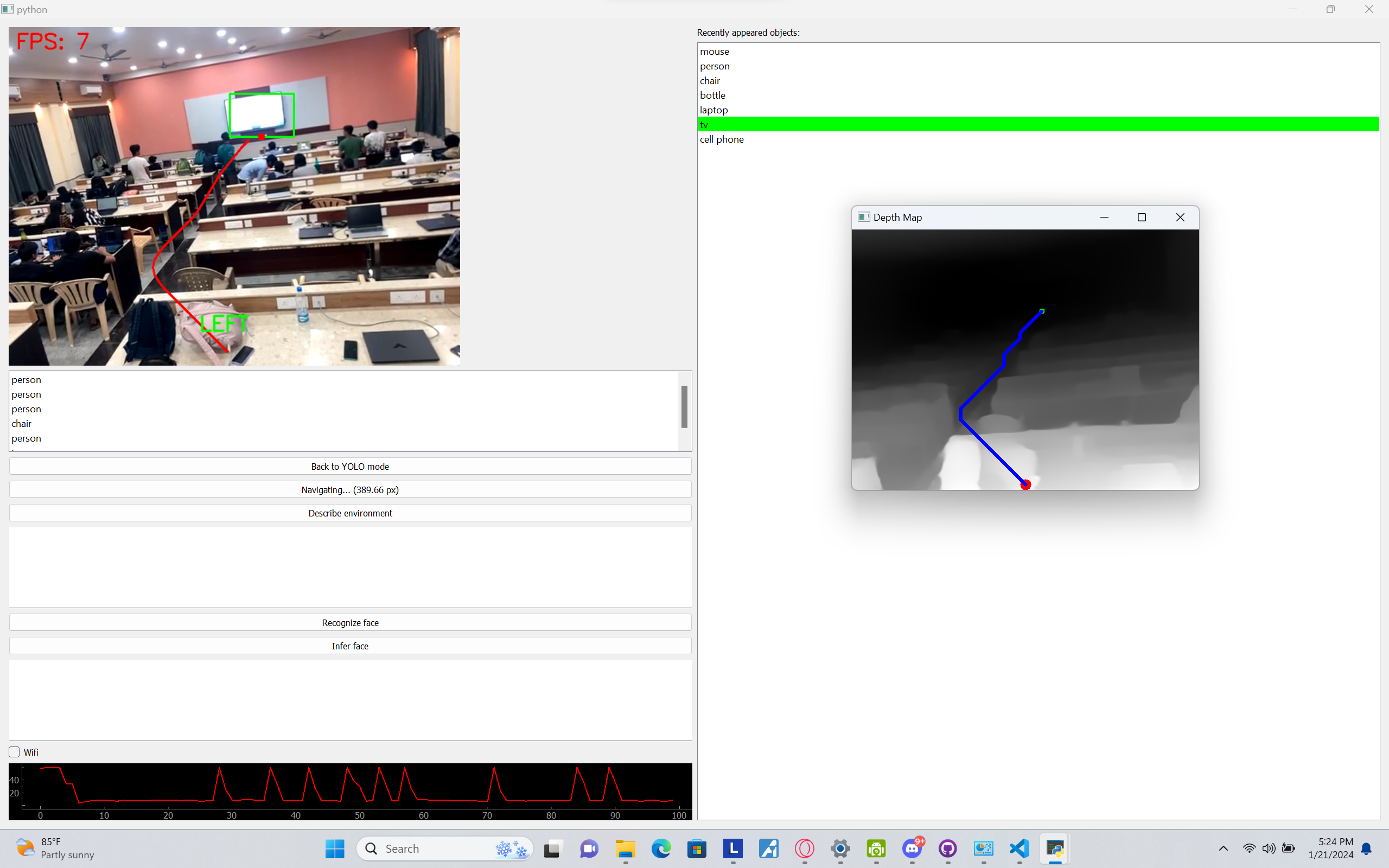
Task: Open GitHub Desktop taskbar icon
Action: pyautogui.click(x=948, y=848)
